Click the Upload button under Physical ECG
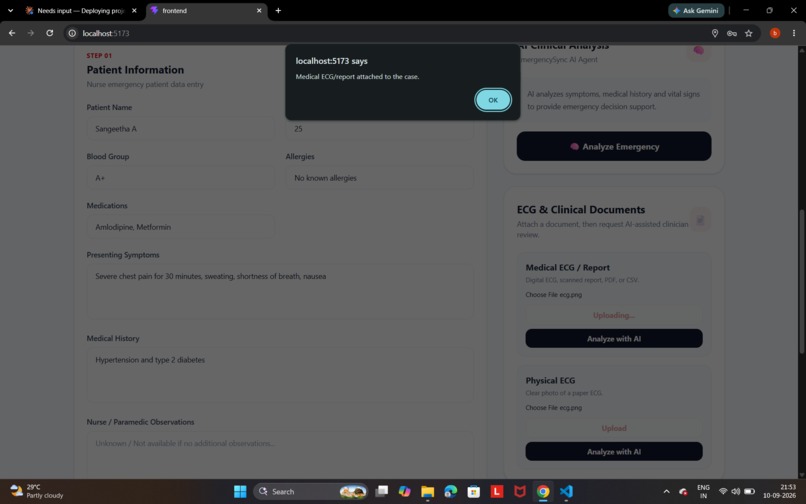Image resolution: width=806 pixels, height=504 pixels. pos(614,428)
